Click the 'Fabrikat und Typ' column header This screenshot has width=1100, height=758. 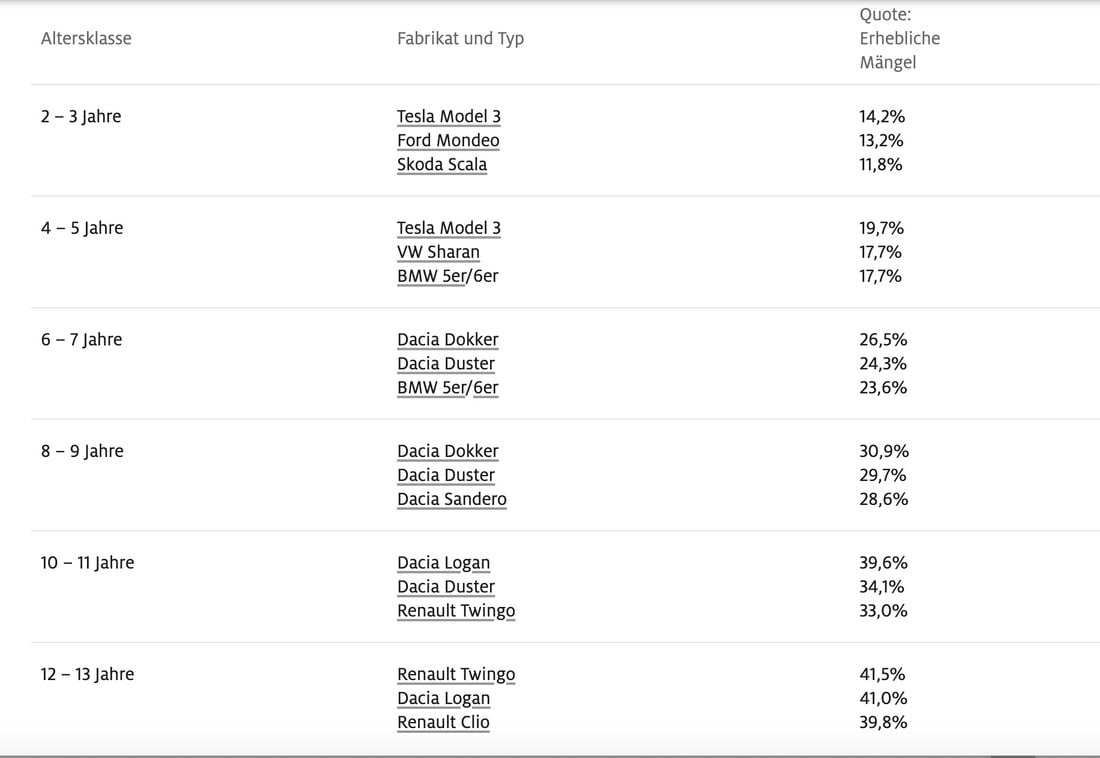point(460,39)
